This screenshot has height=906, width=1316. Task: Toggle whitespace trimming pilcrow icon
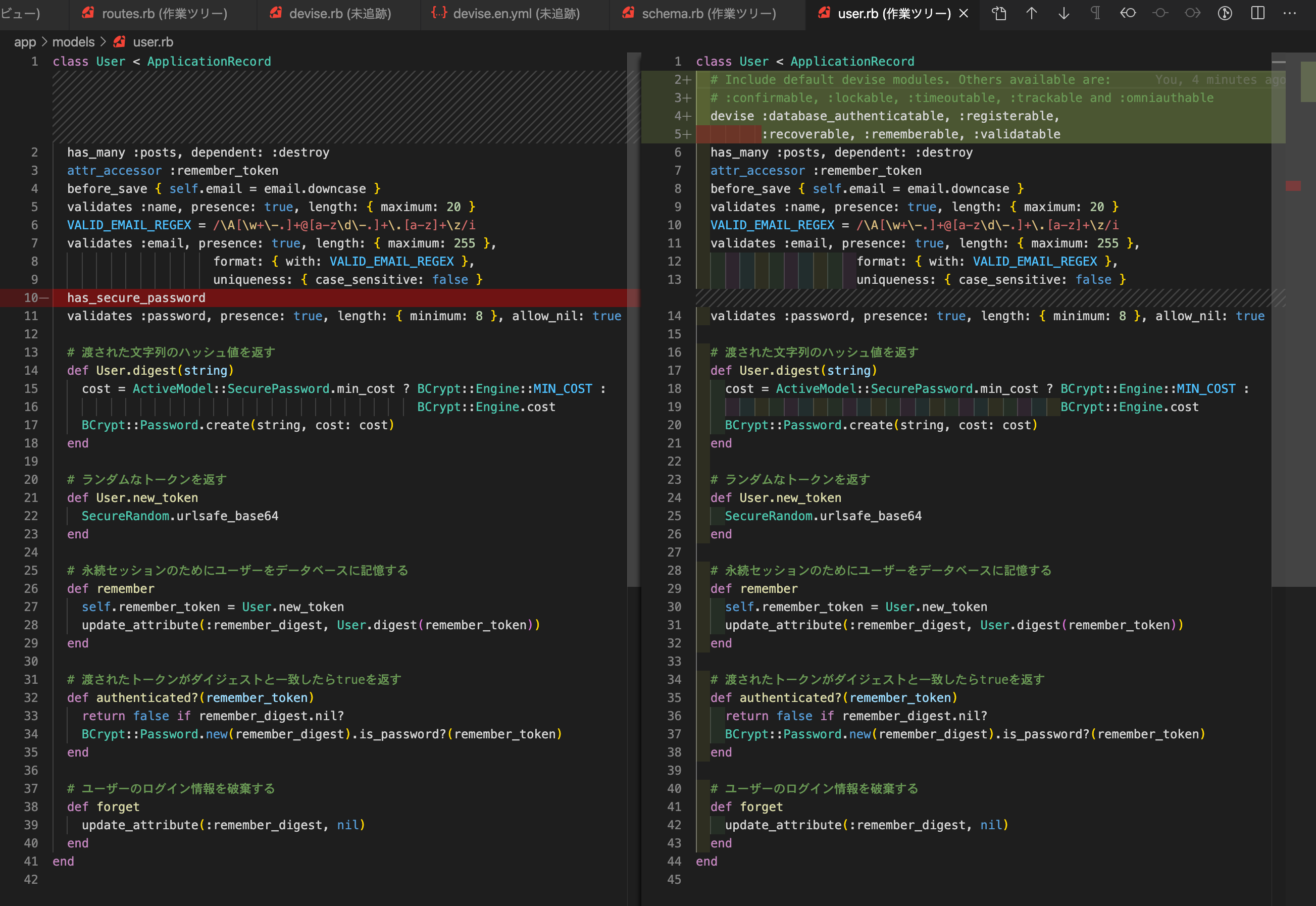[x=1096, y=13]
